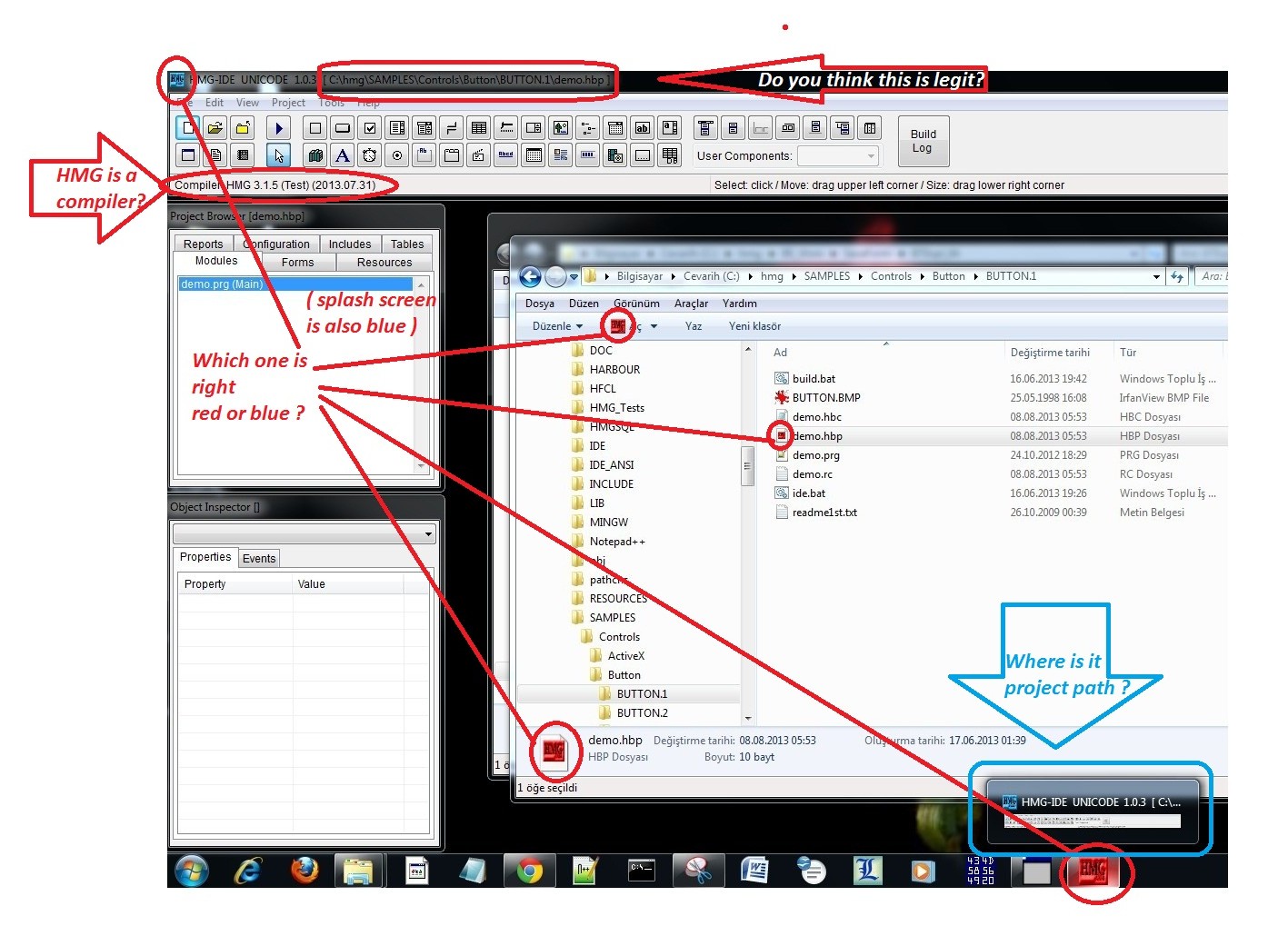Switch to the Reports tab in Project Browser
The image size is (1288, 946).
click(x=203, y=244)
